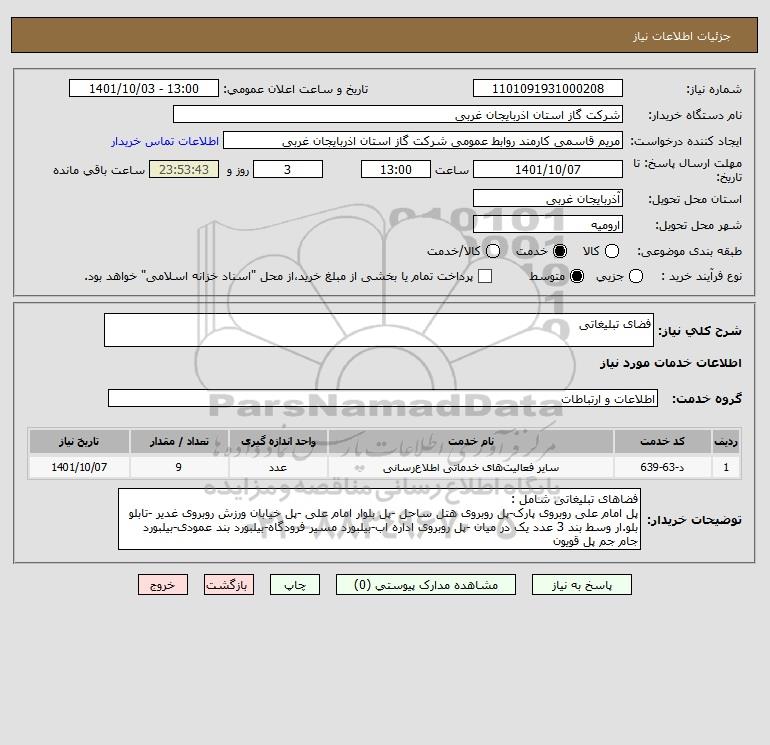Image resolution: width=770 pixels, height=745 pixels.
Task: Toggle the Islamic treasury payment checkbox
Action: 485,276
